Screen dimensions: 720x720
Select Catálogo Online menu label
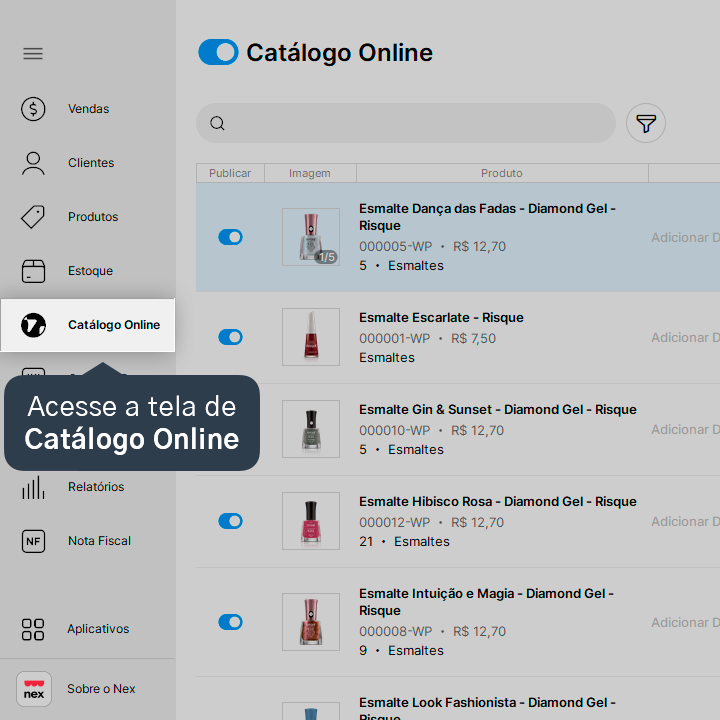[x=114, y=325]
